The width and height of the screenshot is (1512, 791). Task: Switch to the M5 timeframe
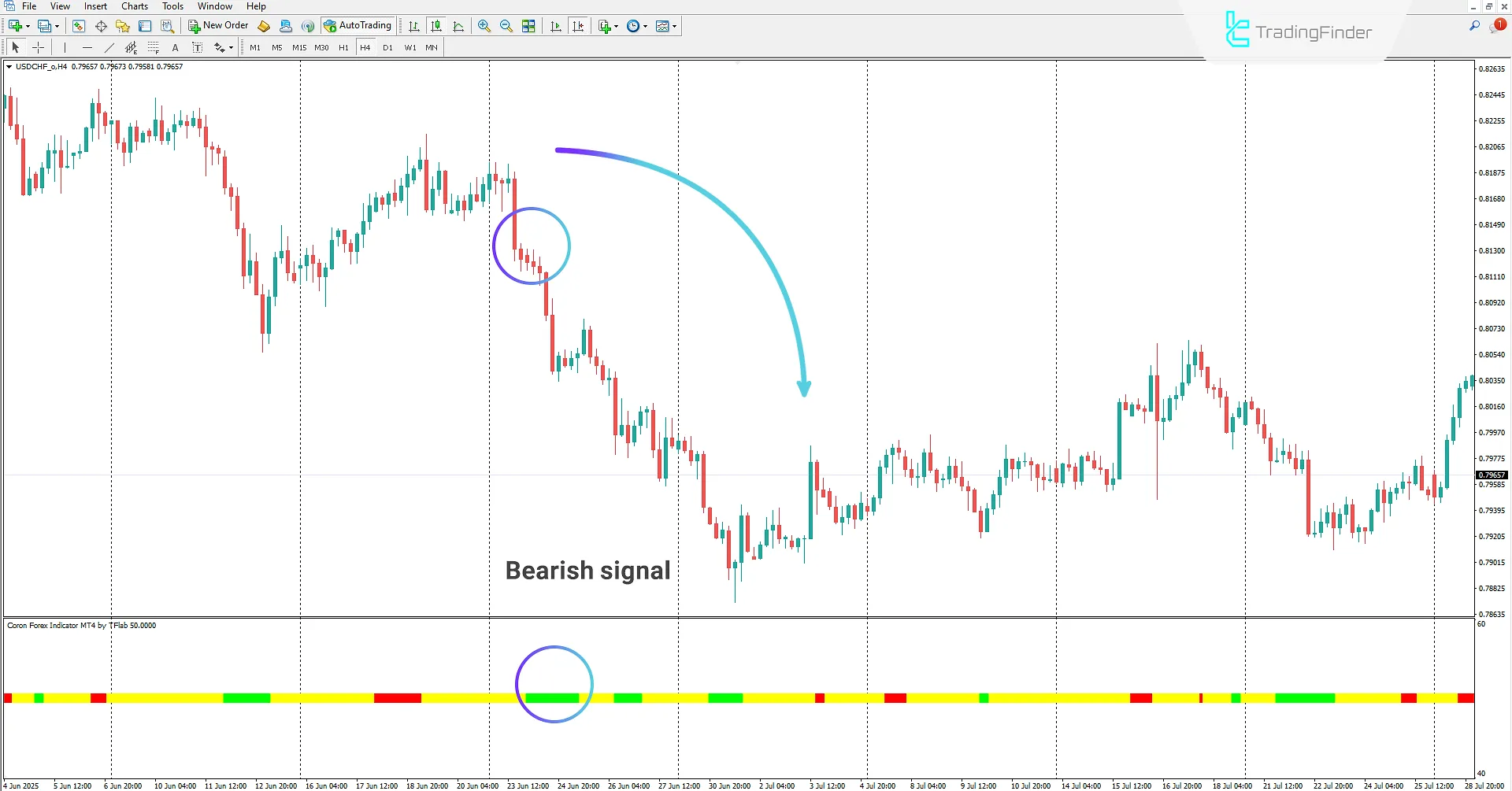277,48
